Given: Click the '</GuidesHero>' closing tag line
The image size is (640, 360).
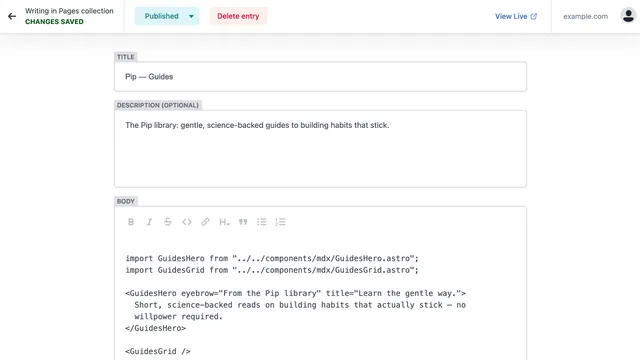Looking at the screenshot, I should click(156, 328).
